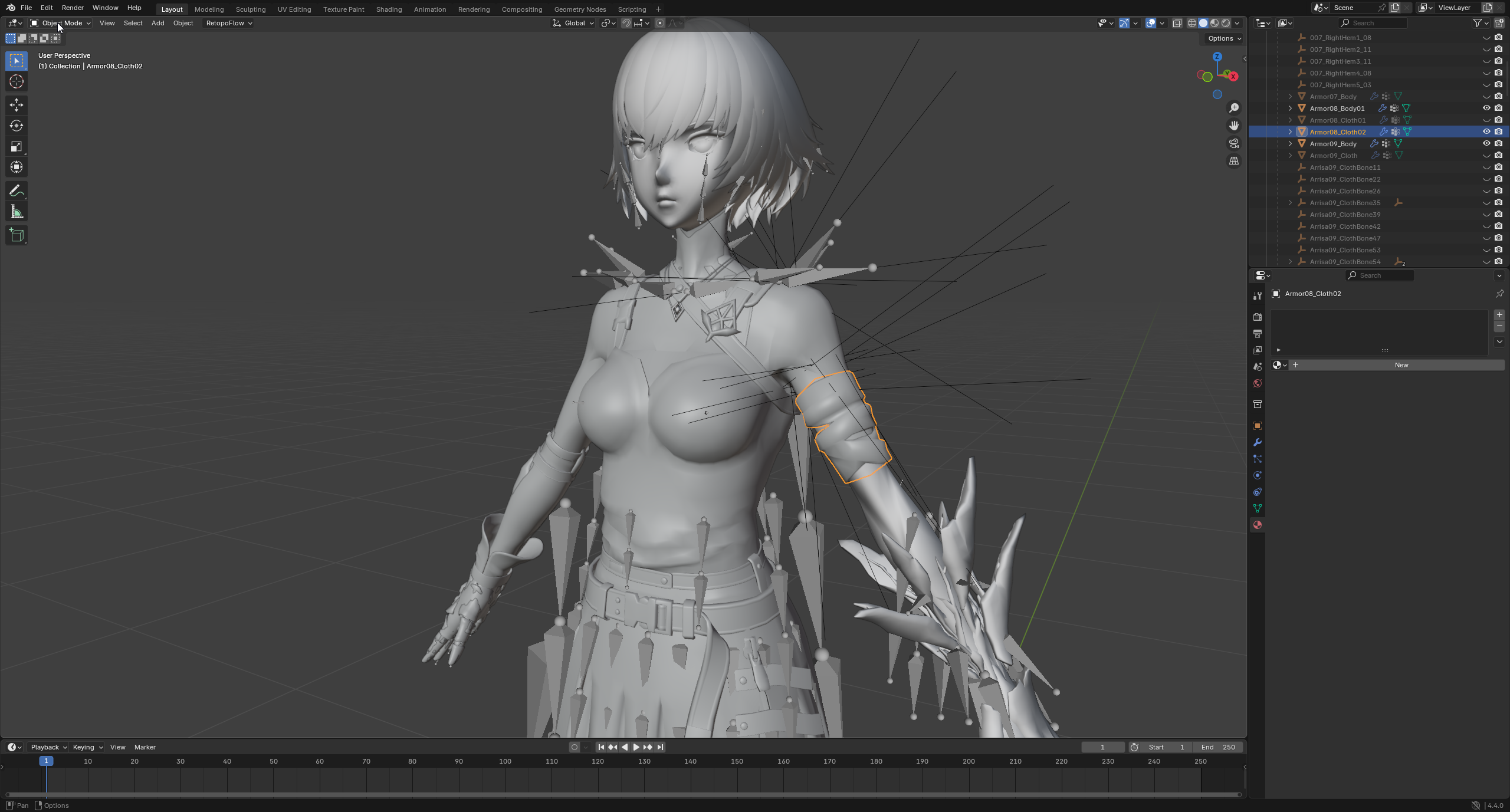Click the properties editor search field

pos(1380,275)
